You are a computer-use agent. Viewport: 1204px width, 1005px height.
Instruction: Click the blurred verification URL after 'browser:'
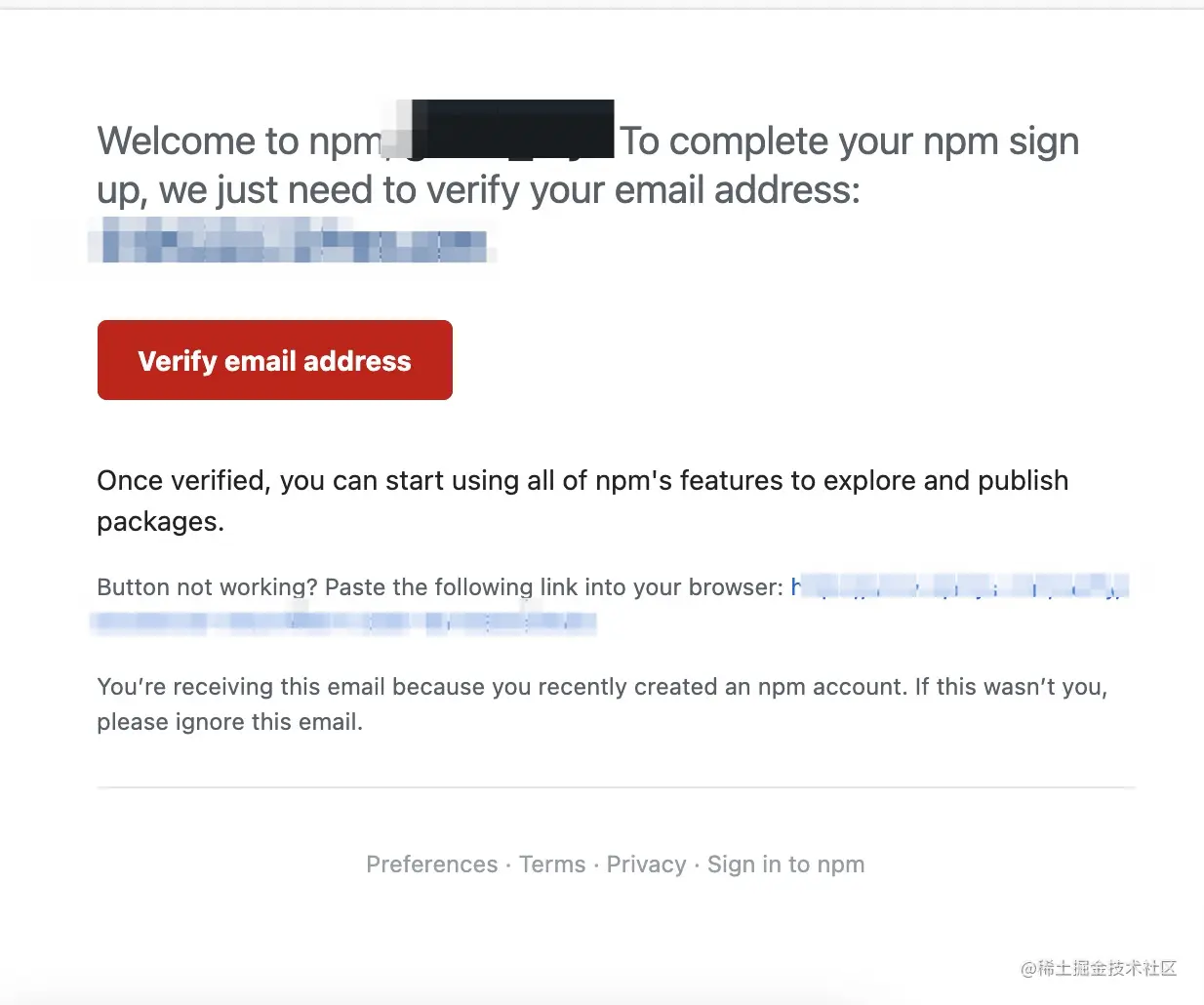960,586
